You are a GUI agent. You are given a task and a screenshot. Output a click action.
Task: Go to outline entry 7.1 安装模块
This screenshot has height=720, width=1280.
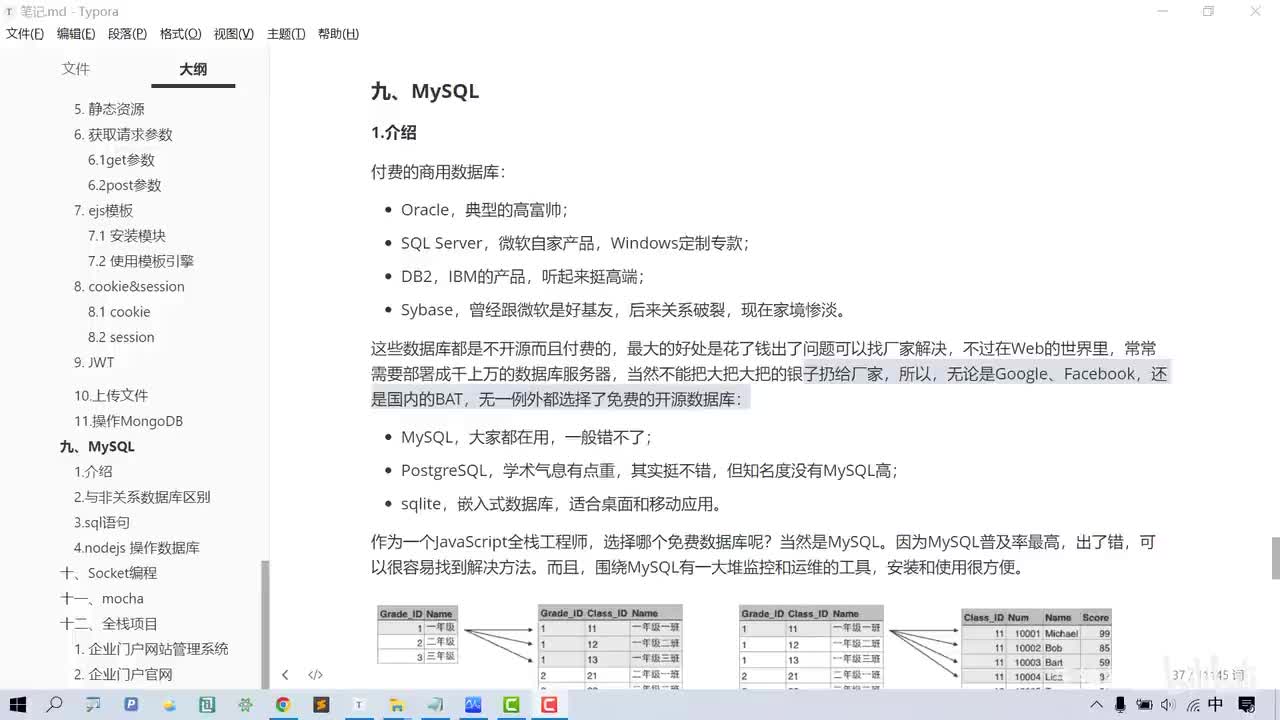[x=127, y=236]
